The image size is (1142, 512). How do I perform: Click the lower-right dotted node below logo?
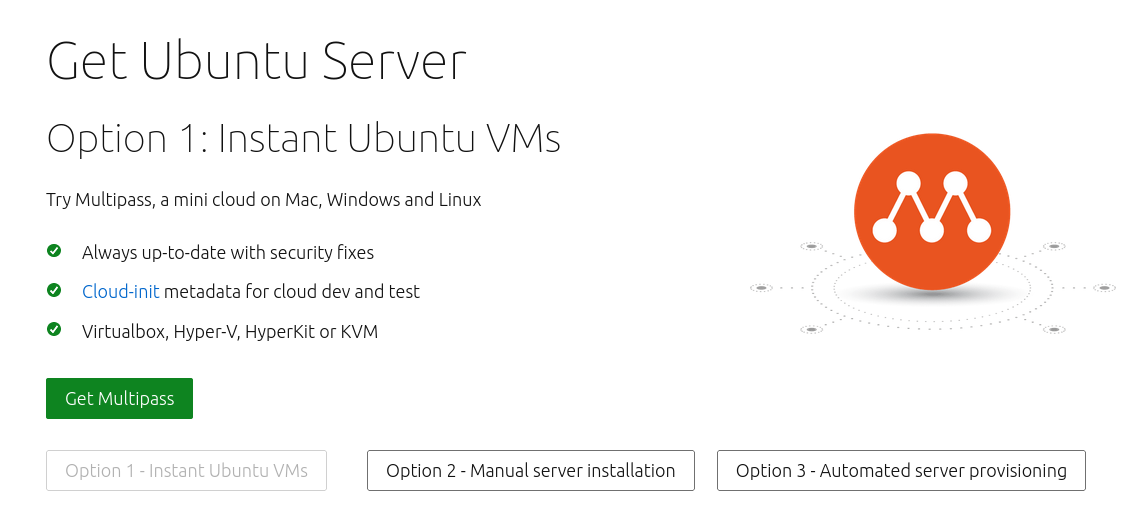[1053, 329]
